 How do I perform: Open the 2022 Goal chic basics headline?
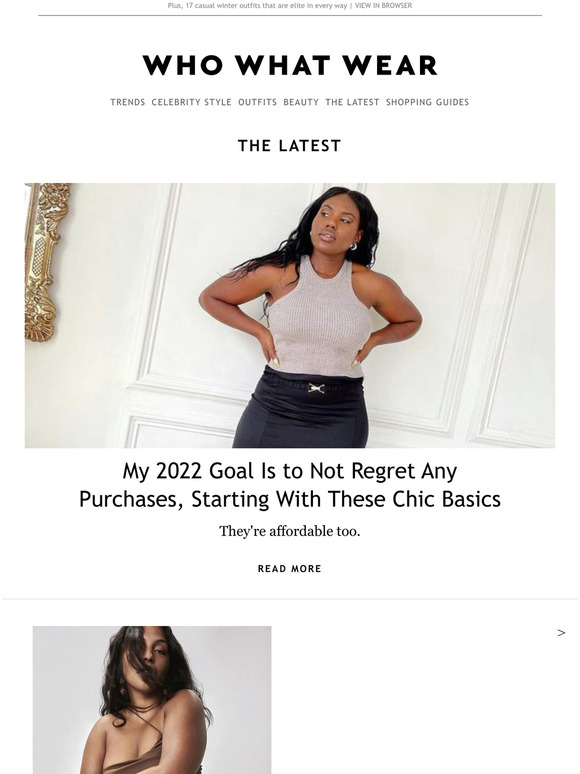tap(290, 485)
